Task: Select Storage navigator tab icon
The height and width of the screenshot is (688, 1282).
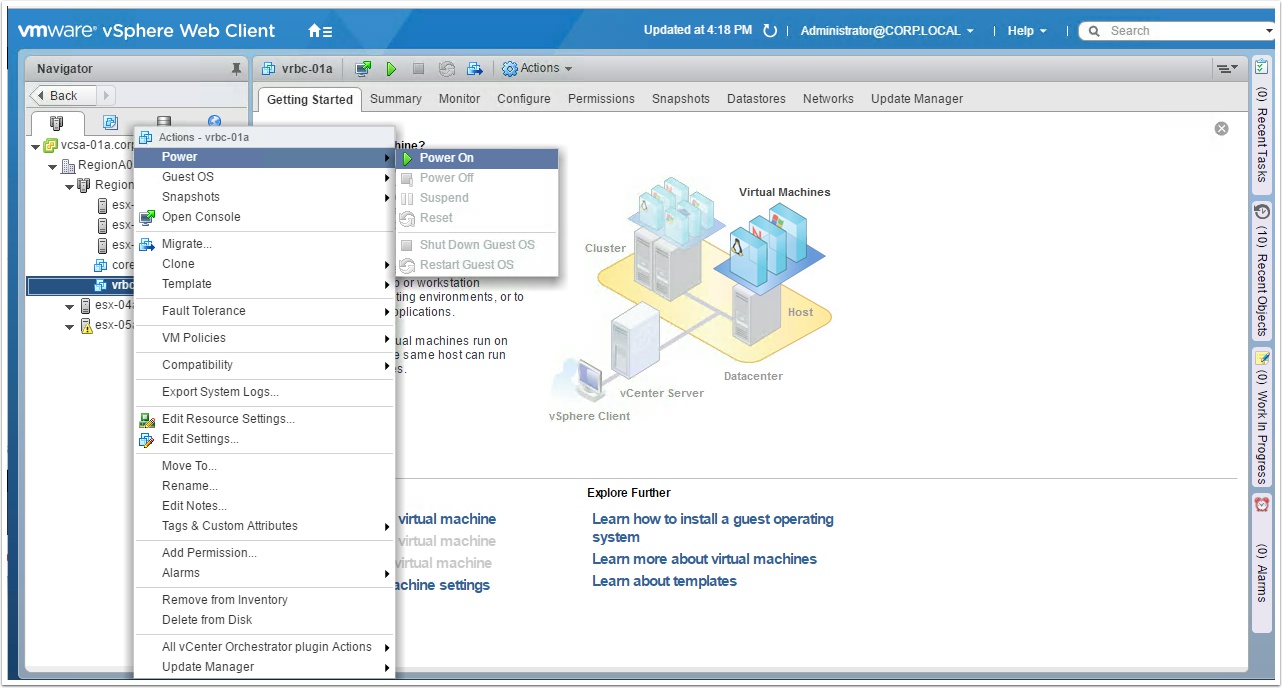Action: pos(163,123)
